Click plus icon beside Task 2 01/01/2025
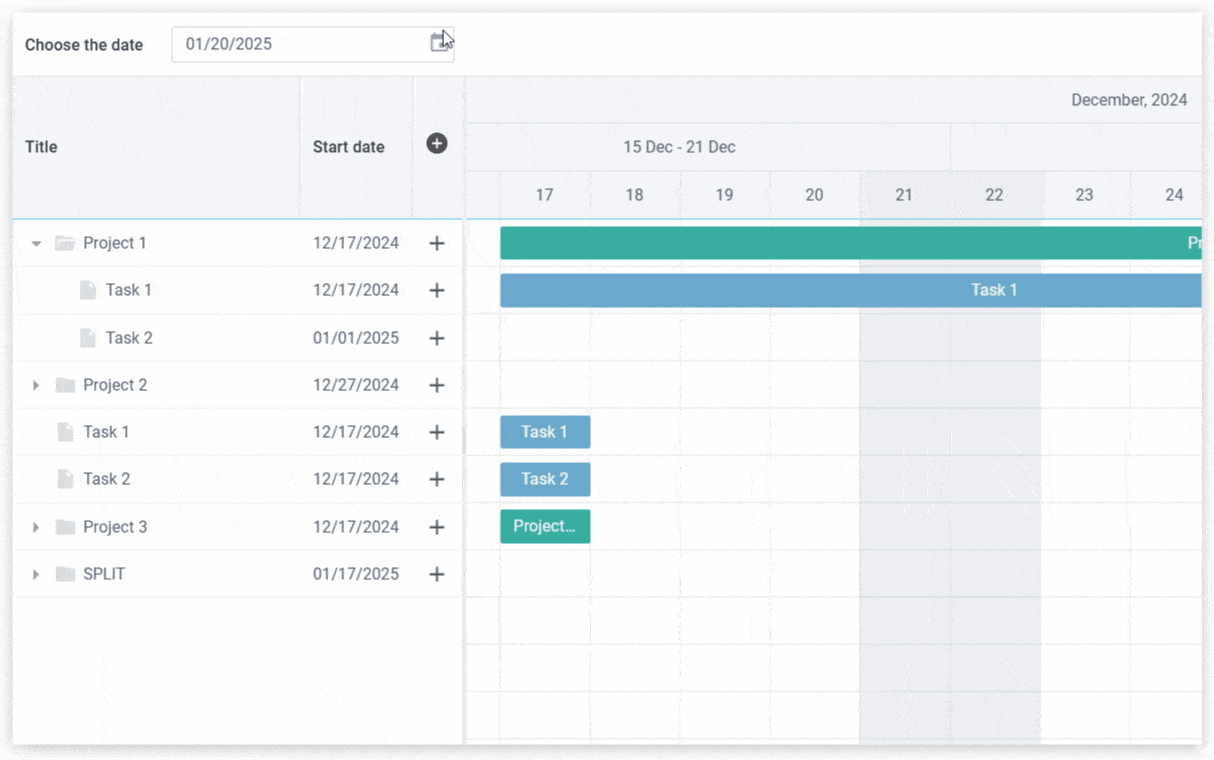This screenshot has height=760, width=1214. [x=437, y=338]
